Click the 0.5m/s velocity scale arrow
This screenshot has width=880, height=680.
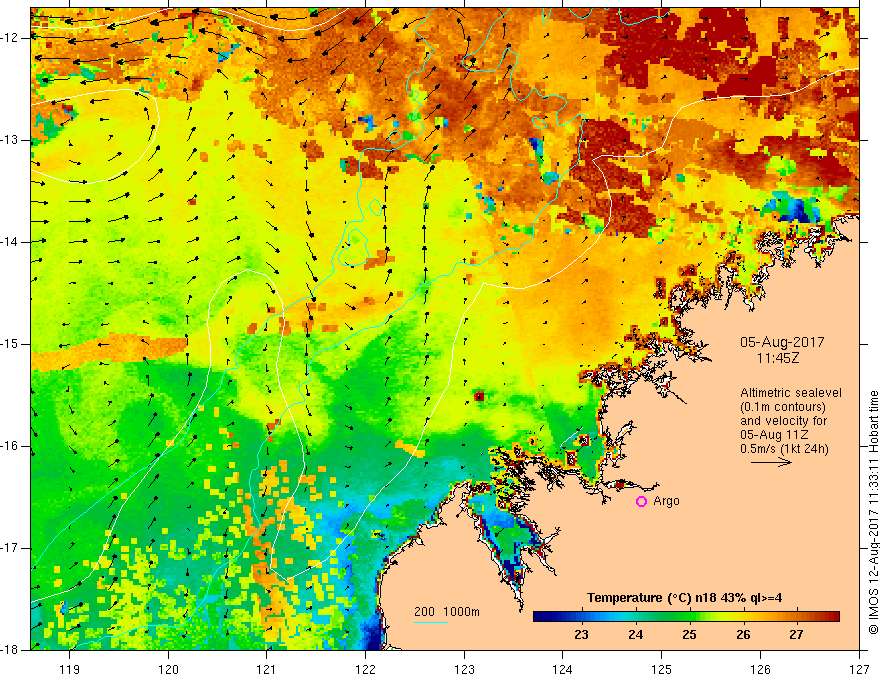coord(771,462)
